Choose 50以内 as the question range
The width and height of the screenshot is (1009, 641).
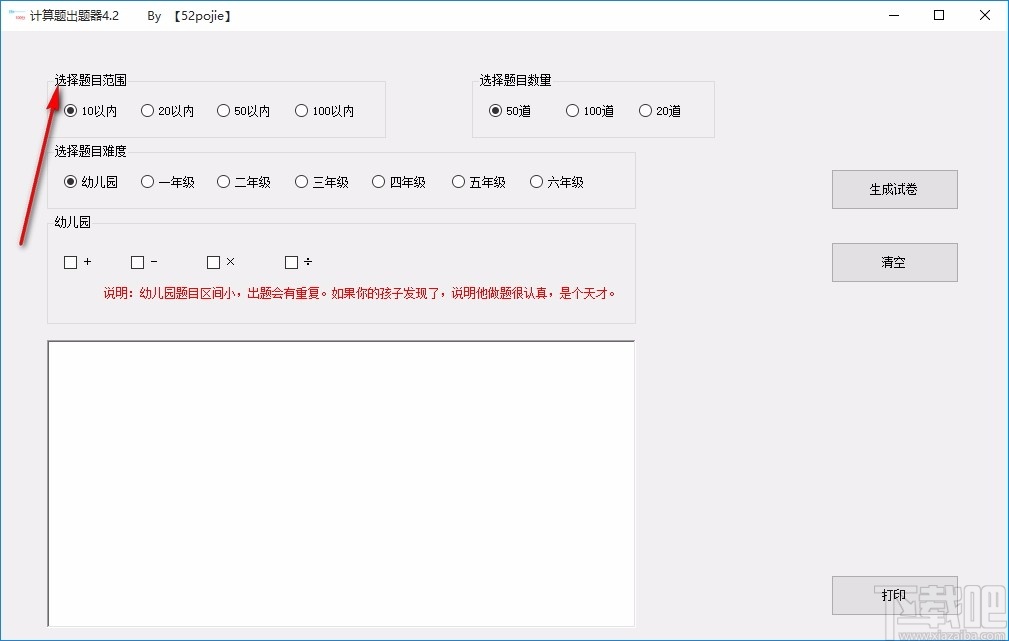[x=224, y=111]
